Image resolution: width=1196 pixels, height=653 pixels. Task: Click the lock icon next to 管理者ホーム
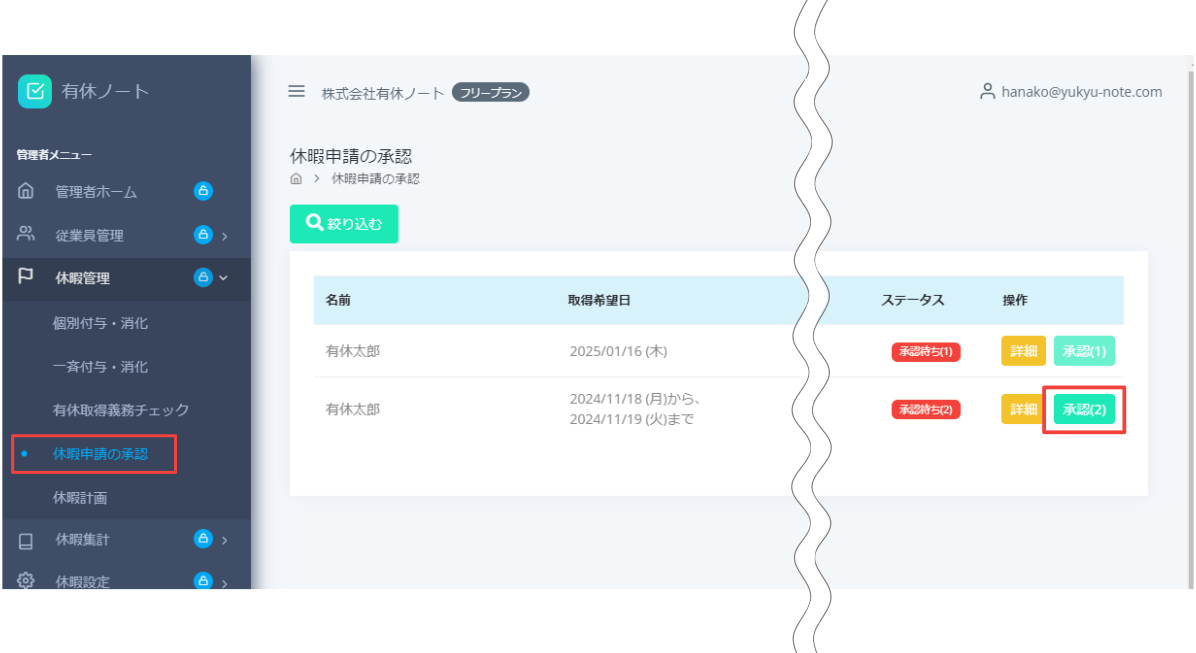tap(202, 190)
